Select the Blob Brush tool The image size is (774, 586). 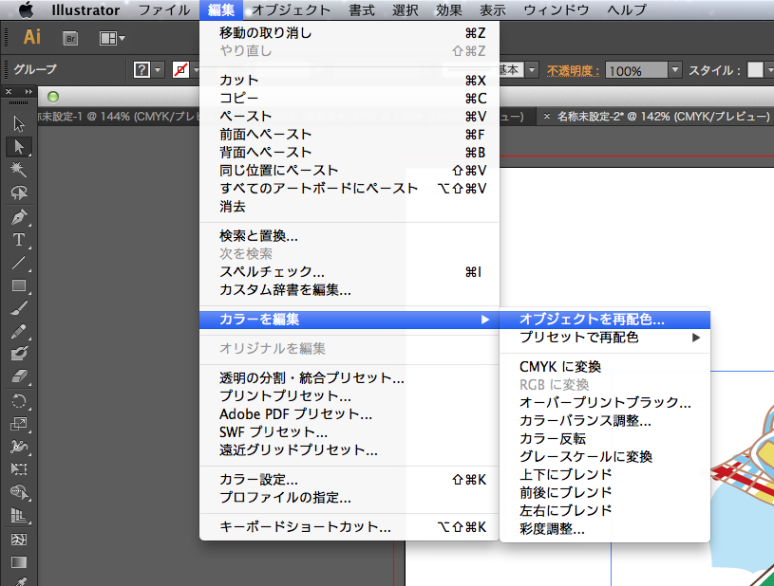coord(19,353)
